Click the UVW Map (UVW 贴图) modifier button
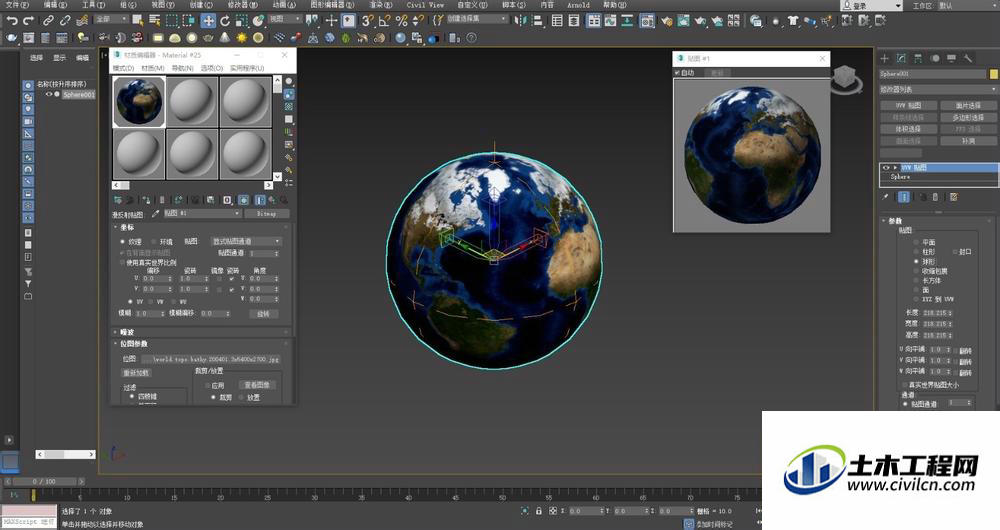This screenshot has height=530, width=1000. pos(908,105)
